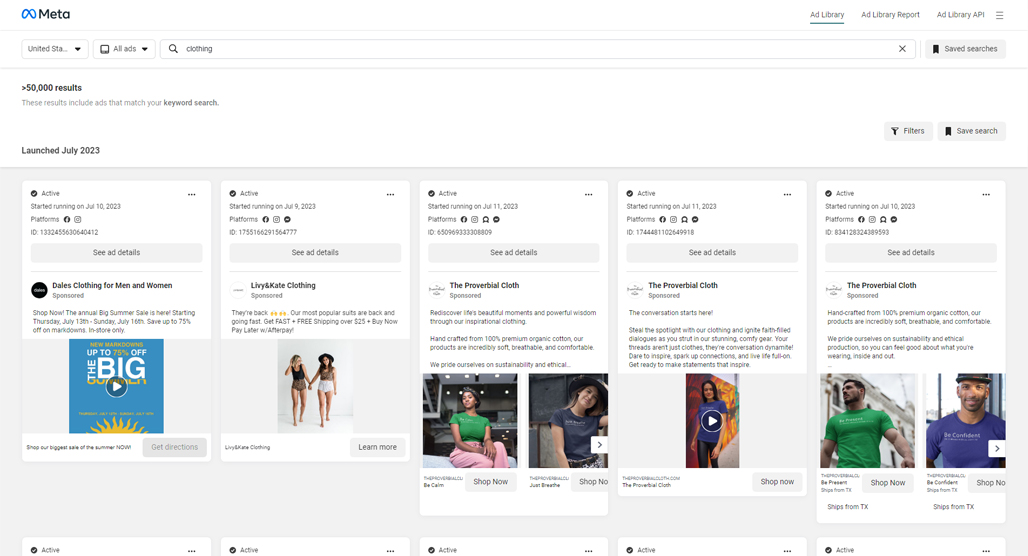The height and width of the screenshot is (556, 1028).
Task: Open Be Confident blue shirt image
Action: [x=966, y=421]
